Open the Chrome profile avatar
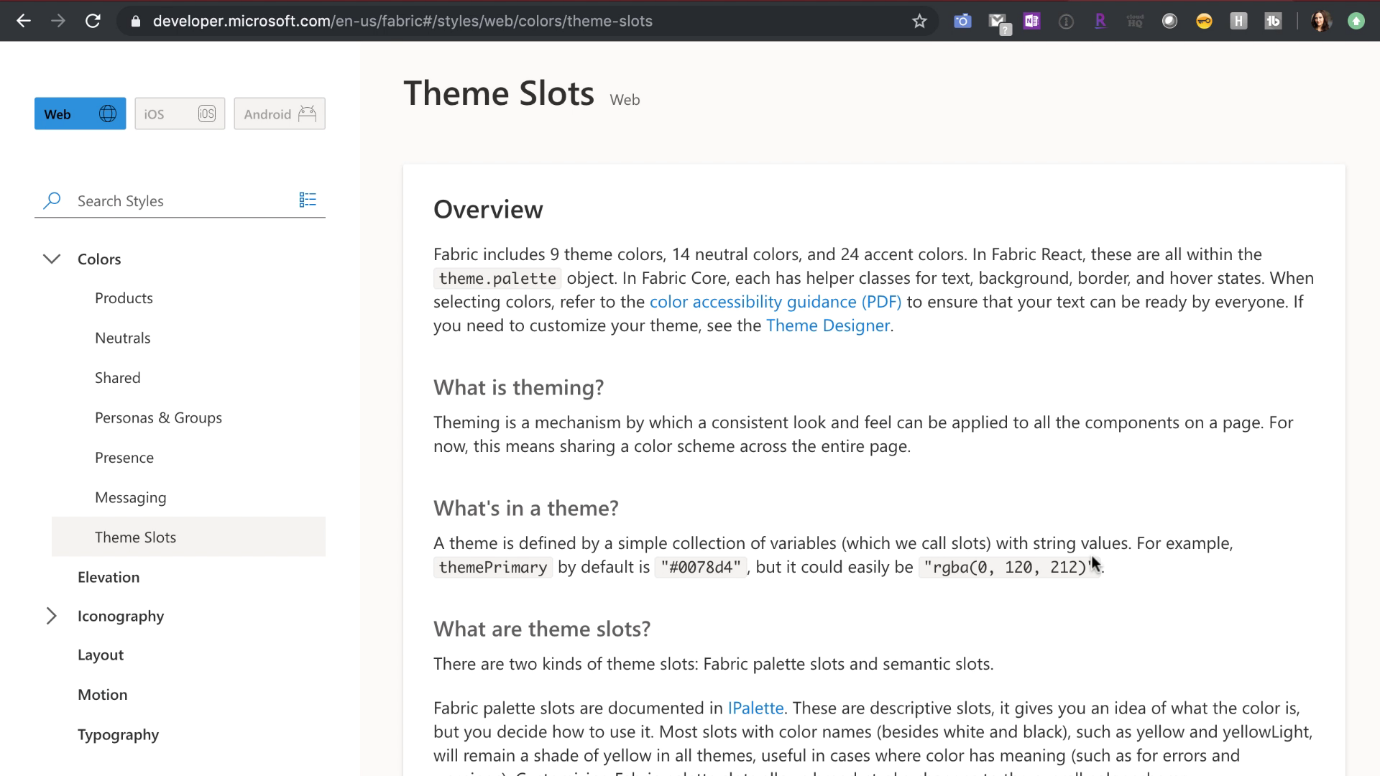The height and width of the screenshot is (776, 1380). pos(1321,21)
